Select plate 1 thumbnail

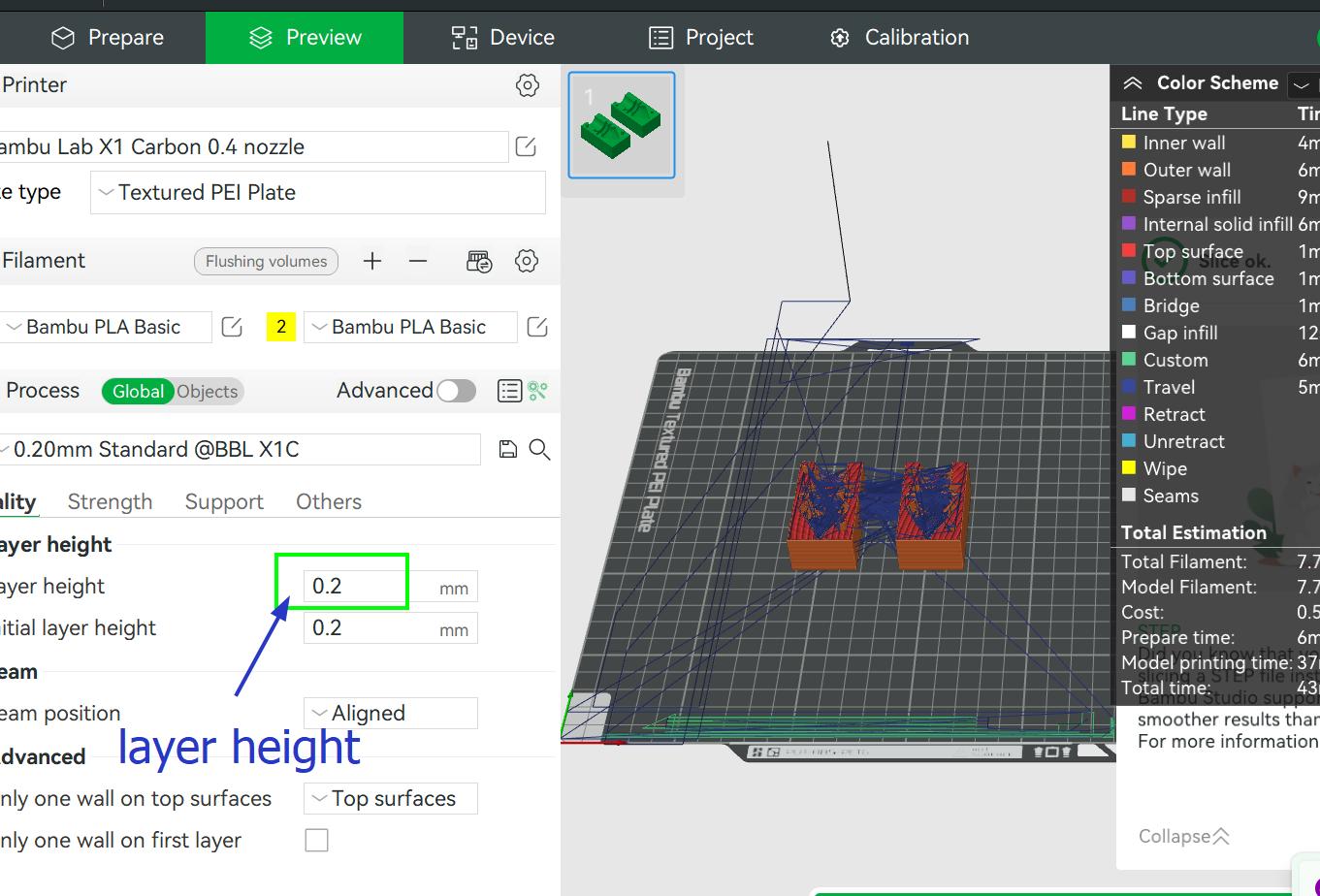pos(622,125)
